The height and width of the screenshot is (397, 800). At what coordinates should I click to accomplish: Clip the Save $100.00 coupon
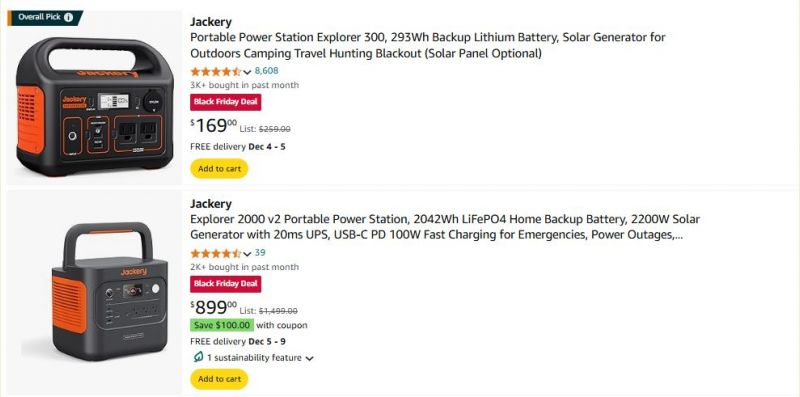(222, 325)
